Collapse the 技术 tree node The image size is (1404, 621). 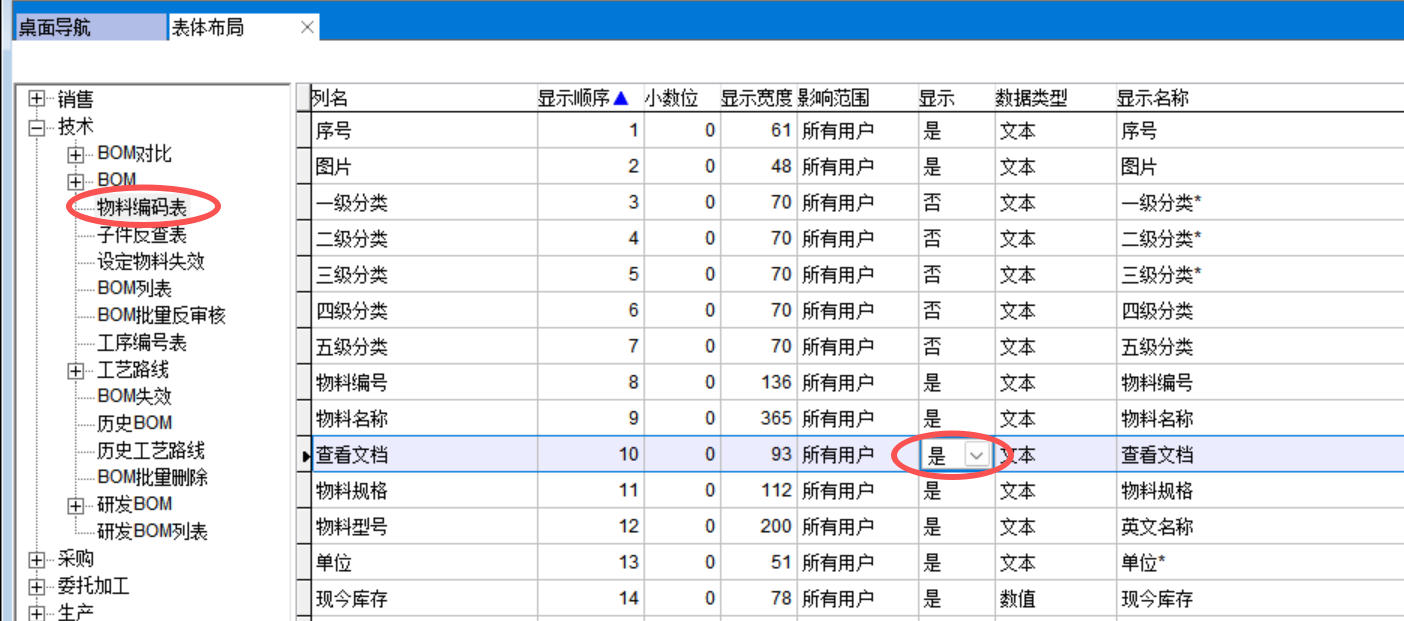tap(37, 127)
